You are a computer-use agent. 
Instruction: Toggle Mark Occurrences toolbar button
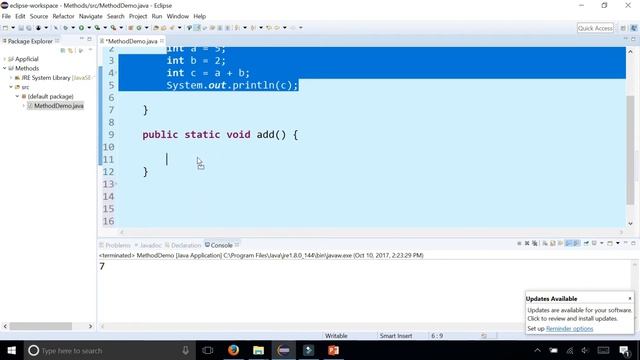(x=198, y=28)
